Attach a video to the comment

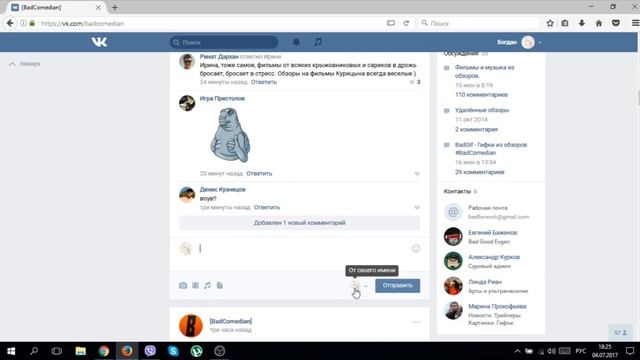(196, 285)
